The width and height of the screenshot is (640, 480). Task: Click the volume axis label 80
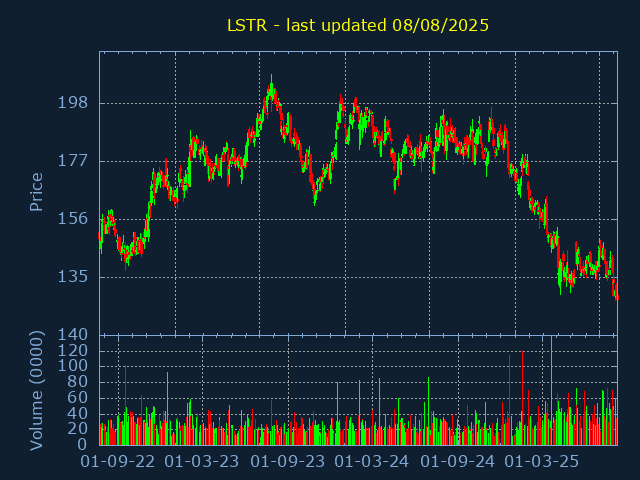[78, 382]
